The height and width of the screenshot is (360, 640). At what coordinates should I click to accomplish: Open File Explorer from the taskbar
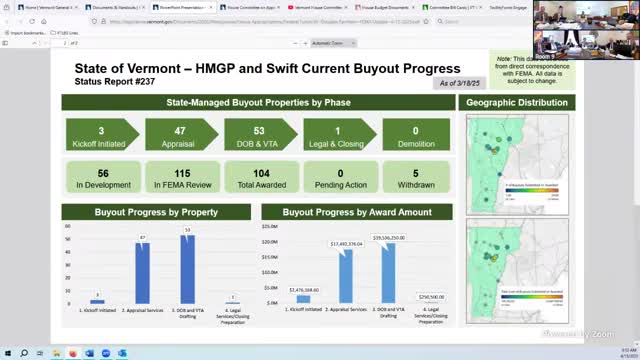pyautogui.click(x=56, y=353)
